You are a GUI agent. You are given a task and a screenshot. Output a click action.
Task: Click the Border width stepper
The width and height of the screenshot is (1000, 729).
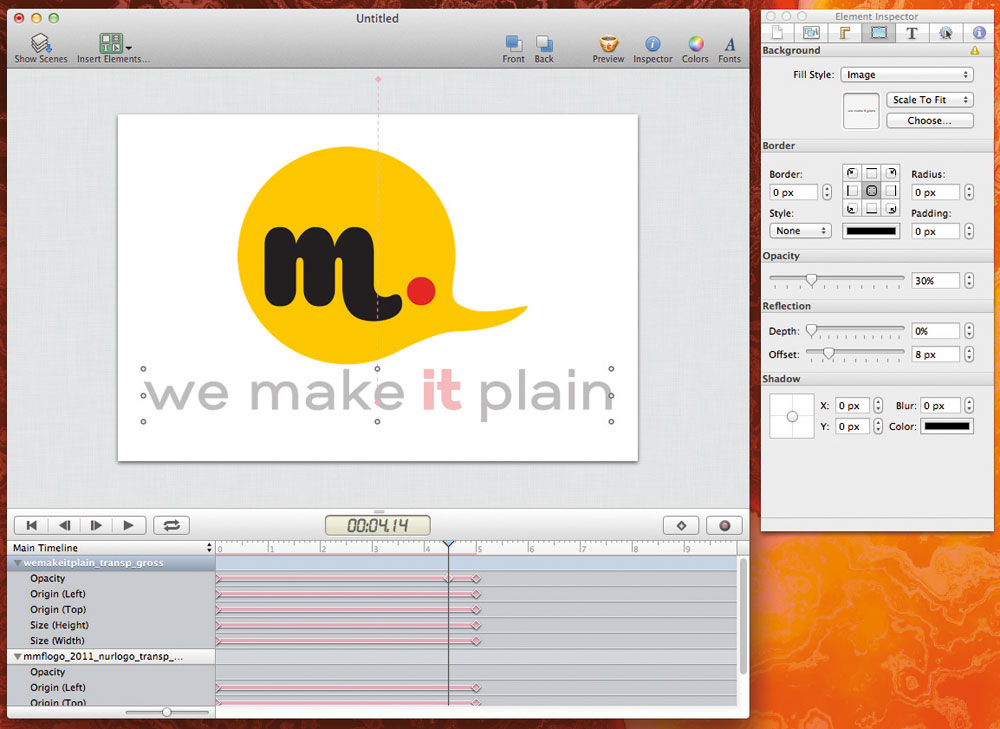click(x=827, y=192)
